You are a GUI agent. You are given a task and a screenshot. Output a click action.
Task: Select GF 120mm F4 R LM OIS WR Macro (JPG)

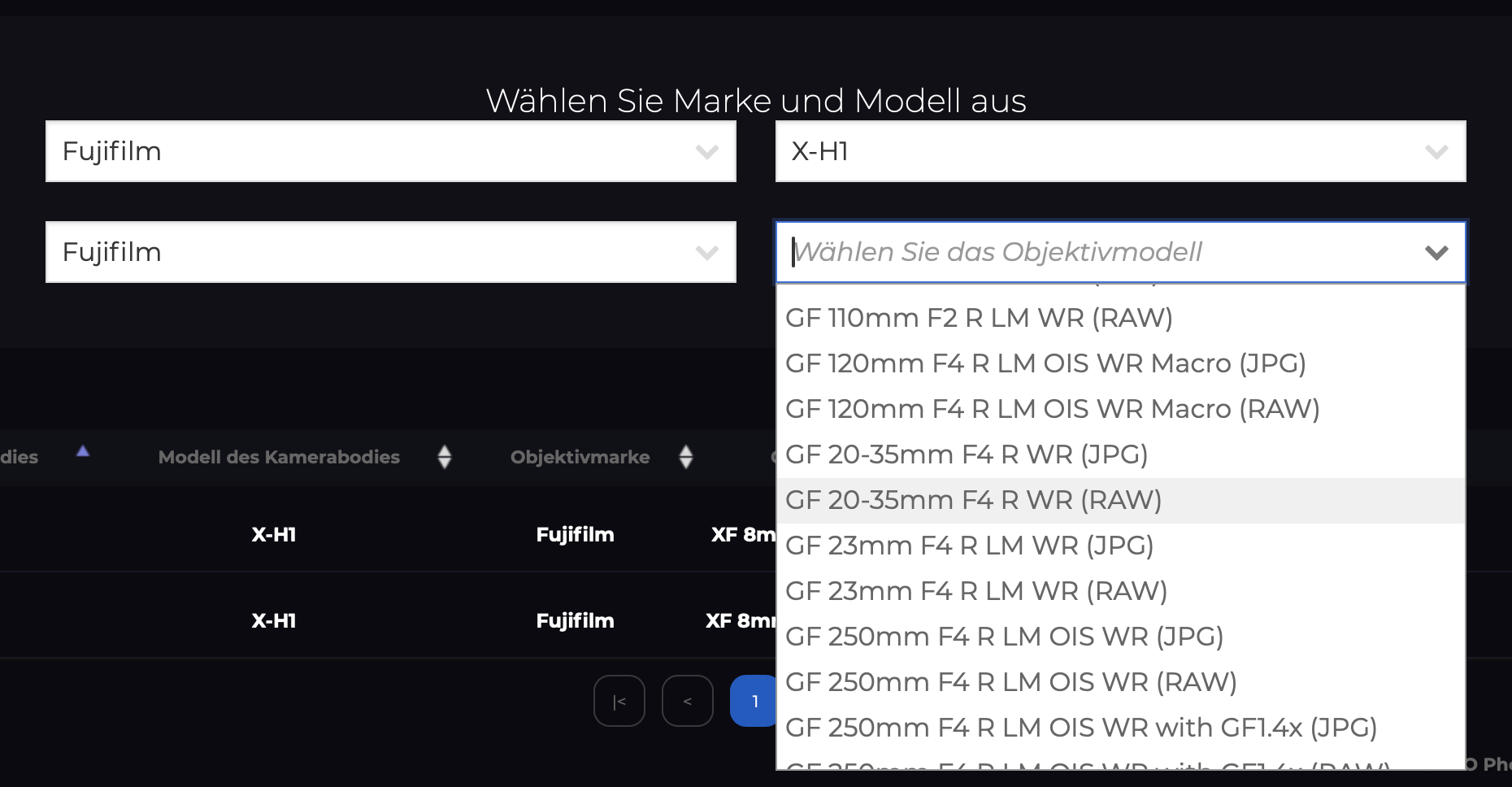[1121, 363]
